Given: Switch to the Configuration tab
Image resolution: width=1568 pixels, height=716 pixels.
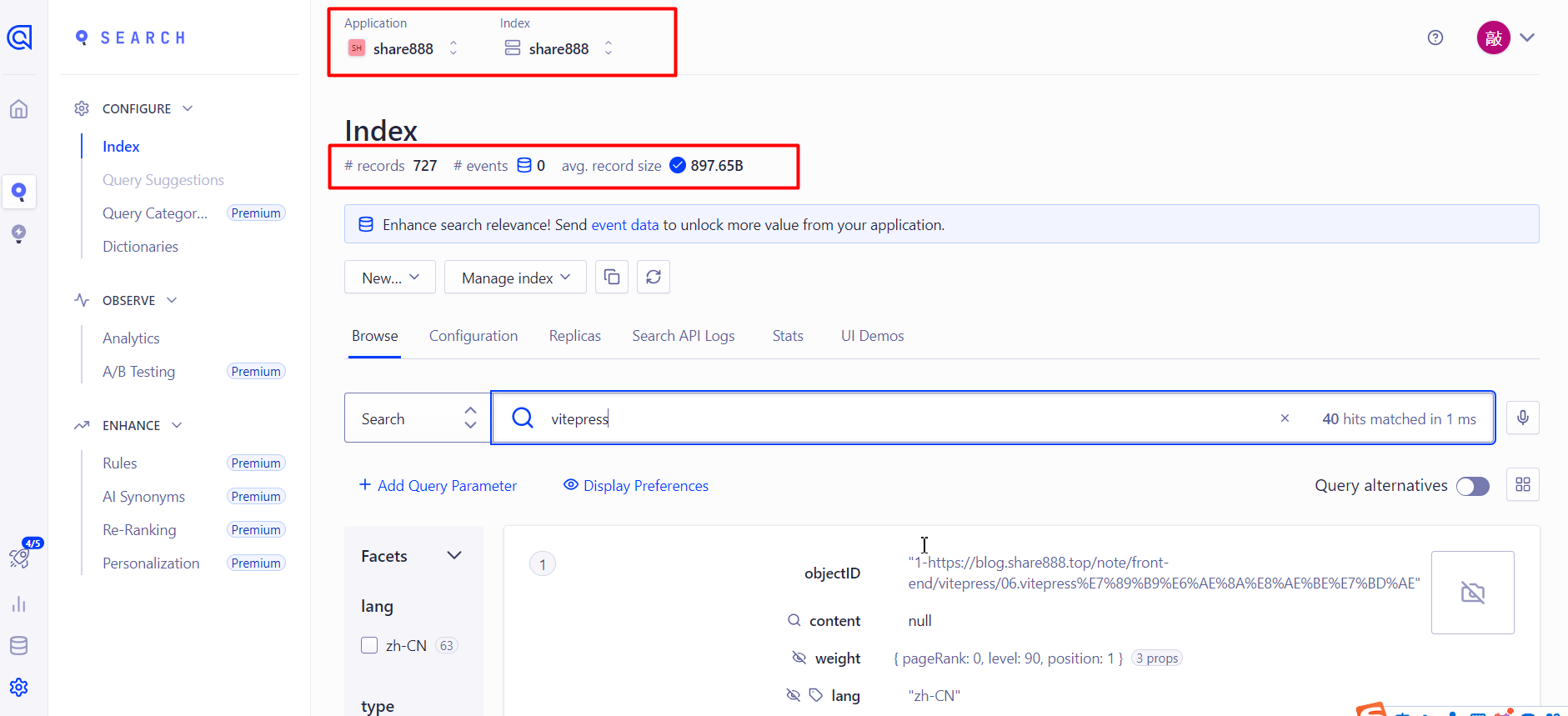Looking at the screenshot, I should click(473, 336).
